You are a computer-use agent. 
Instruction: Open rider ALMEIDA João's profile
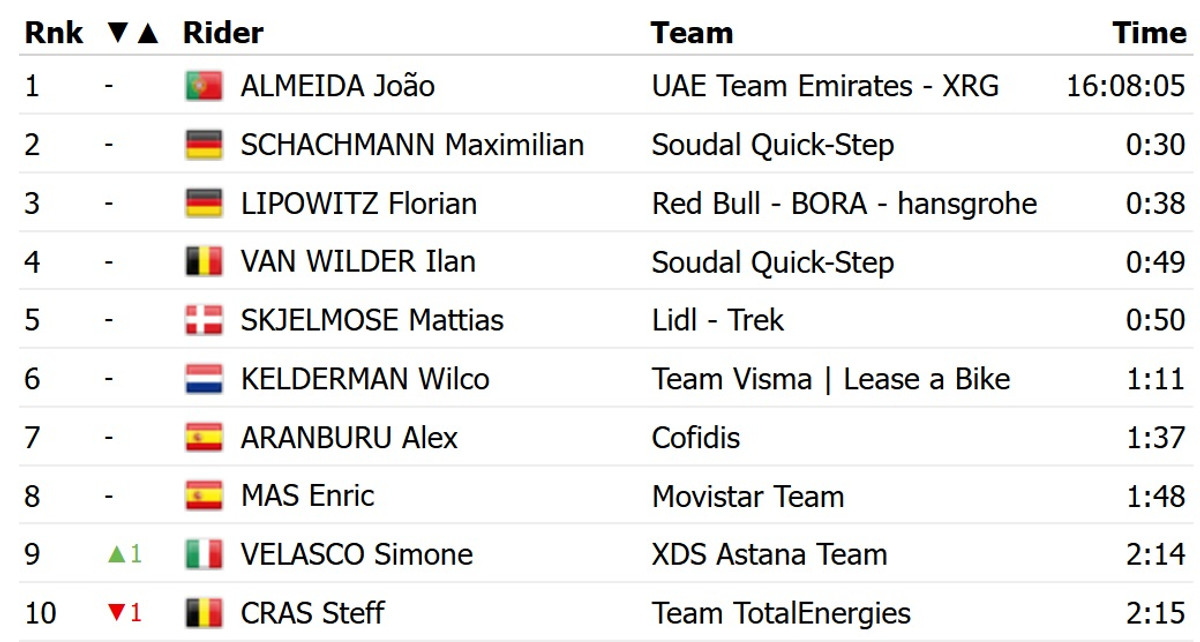pos(338,86)
